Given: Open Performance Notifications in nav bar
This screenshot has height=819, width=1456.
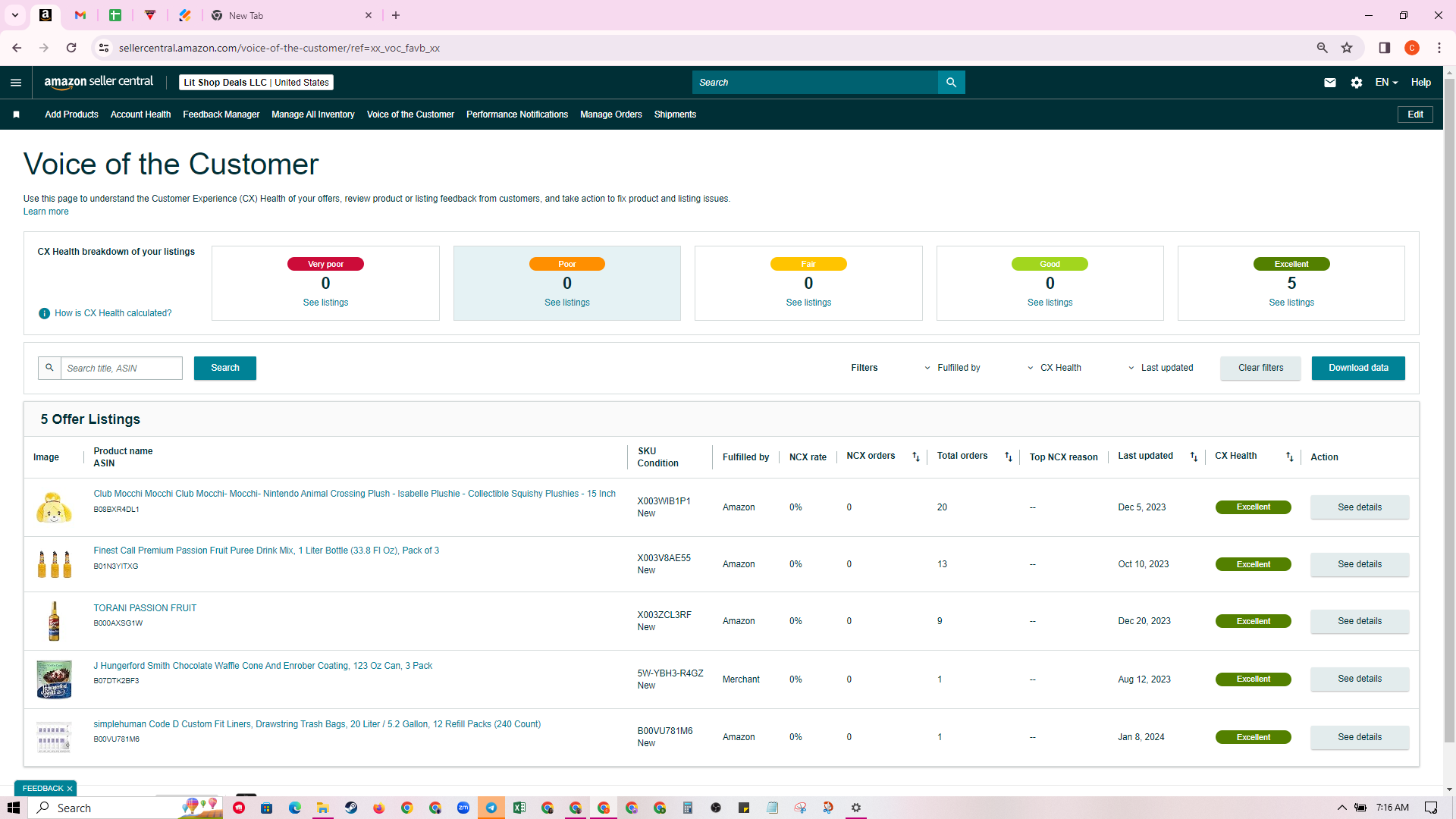Looking at the screenshot, I should (x=517, y=115).
